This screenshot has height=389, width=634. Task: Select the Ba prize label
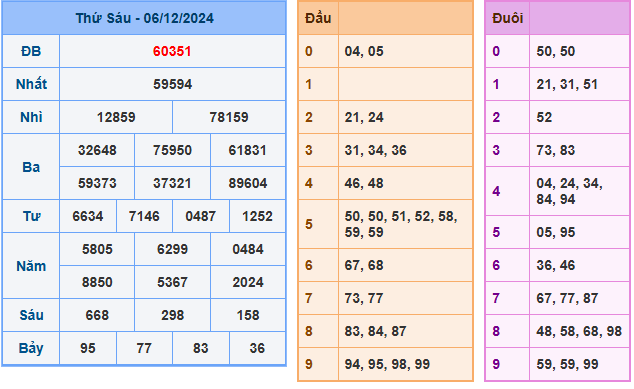tap(31, 167)
